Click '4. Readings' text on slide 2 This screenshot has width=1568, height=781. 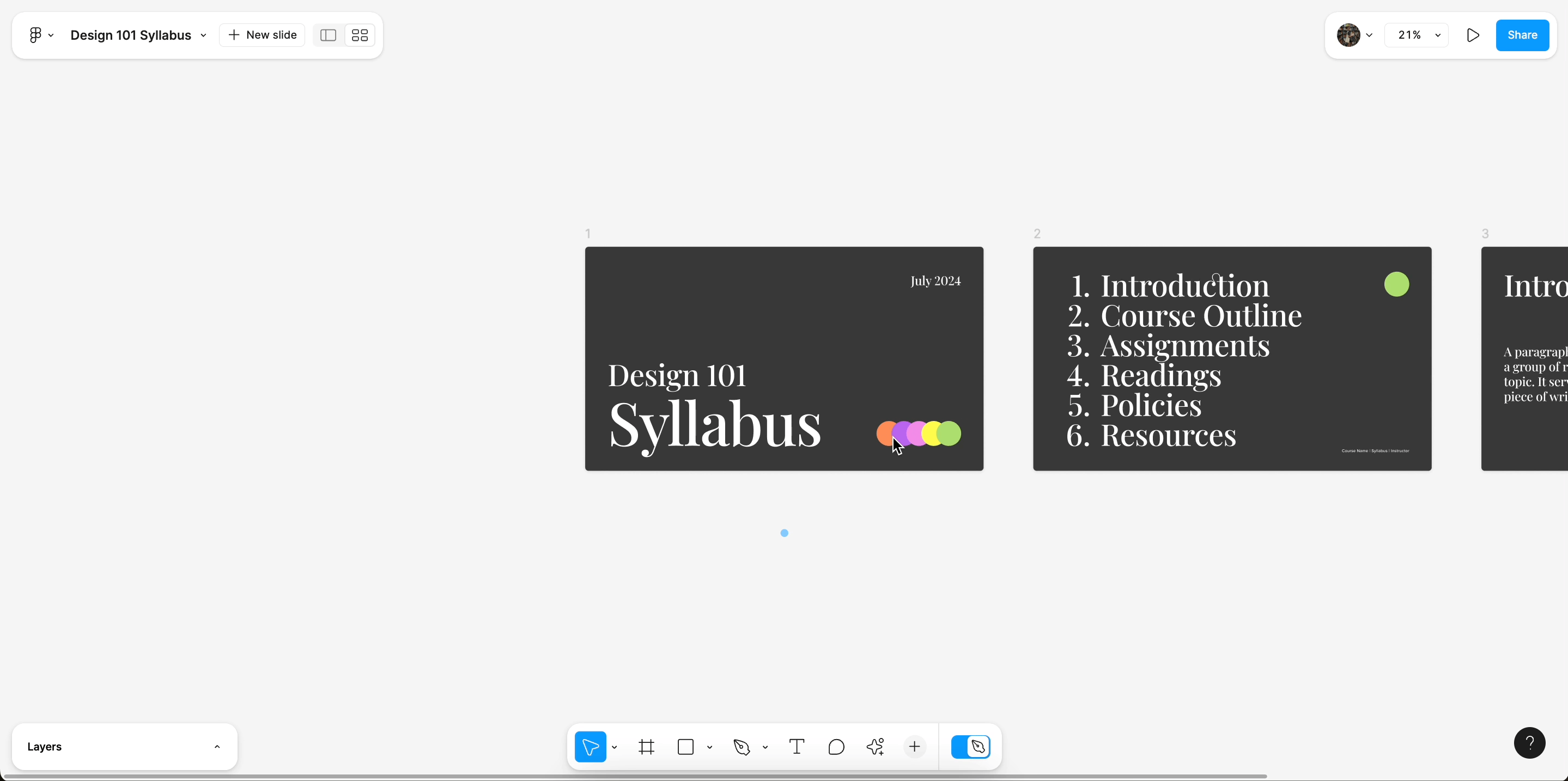pyautogui.click(x=1144, y=375)
